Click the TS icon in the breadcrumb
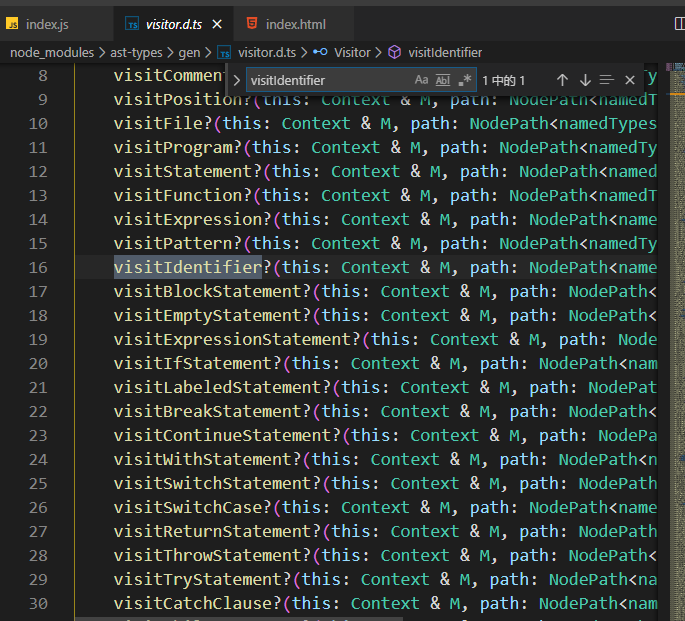685x621 pixels. [x=225, y=53]
